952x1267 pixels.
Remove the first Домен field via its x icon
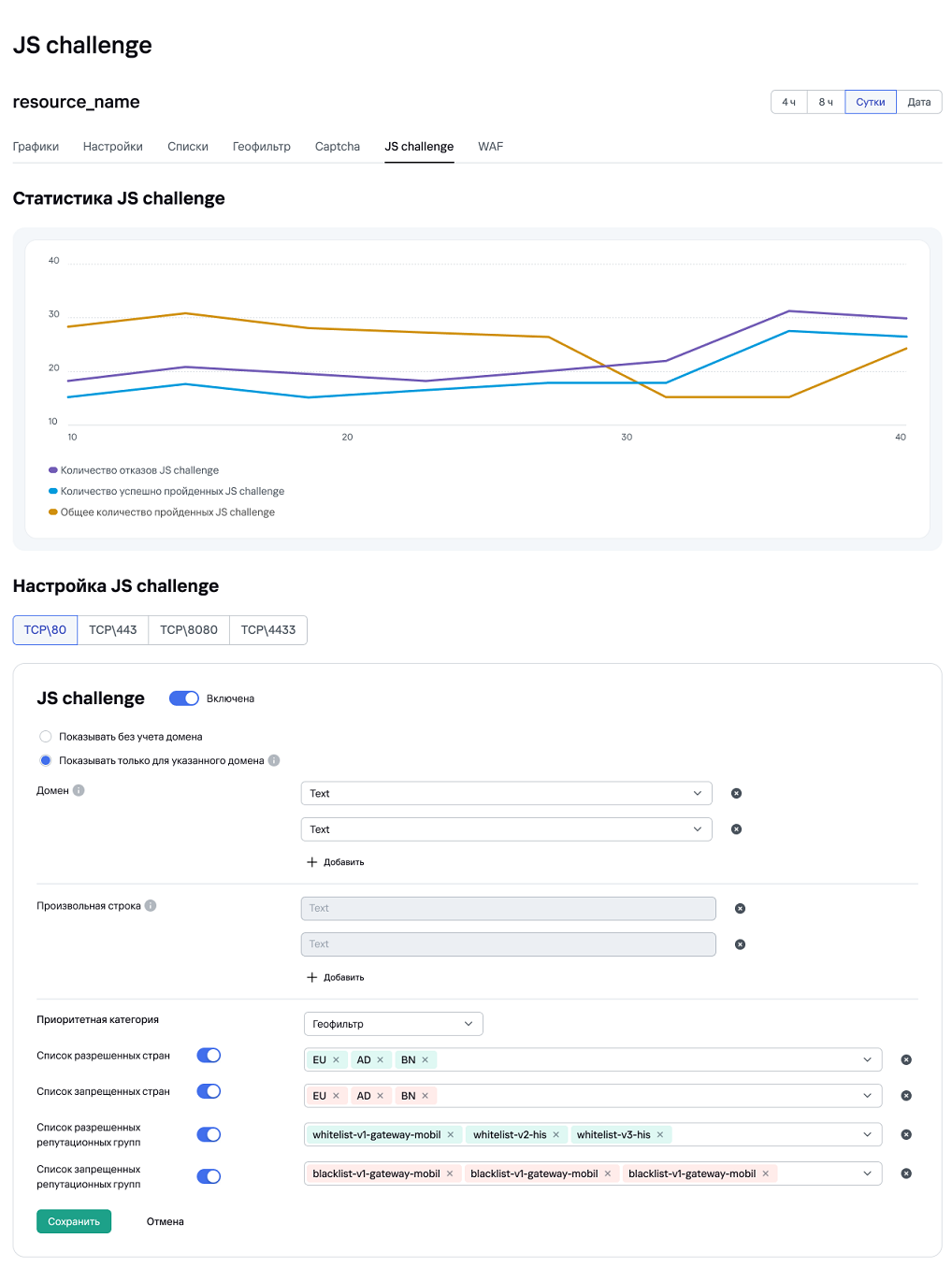point(736,792)
